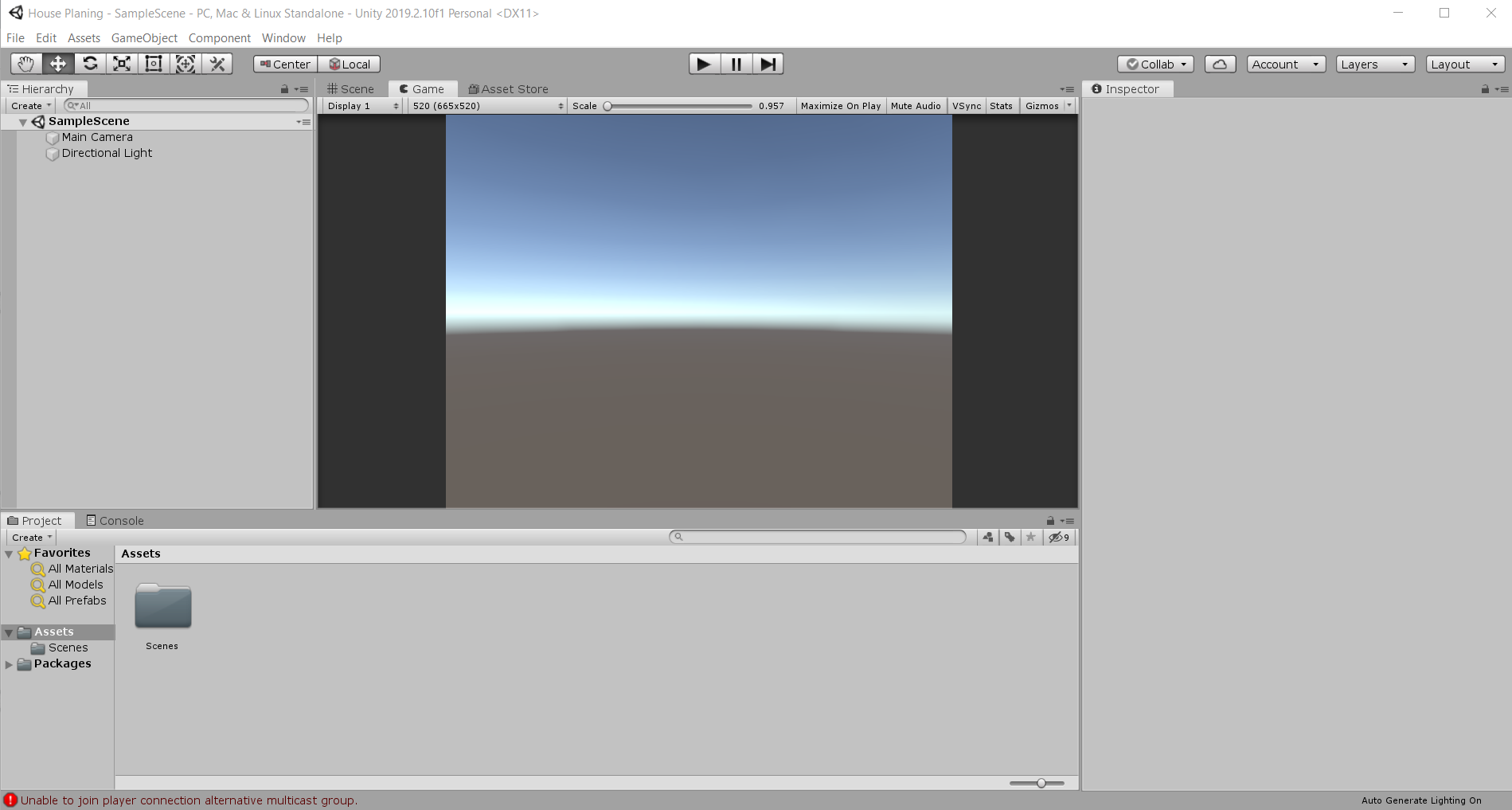Open the Display 1 dropdown
1512x810 pixels.
[x=362, y=106]
